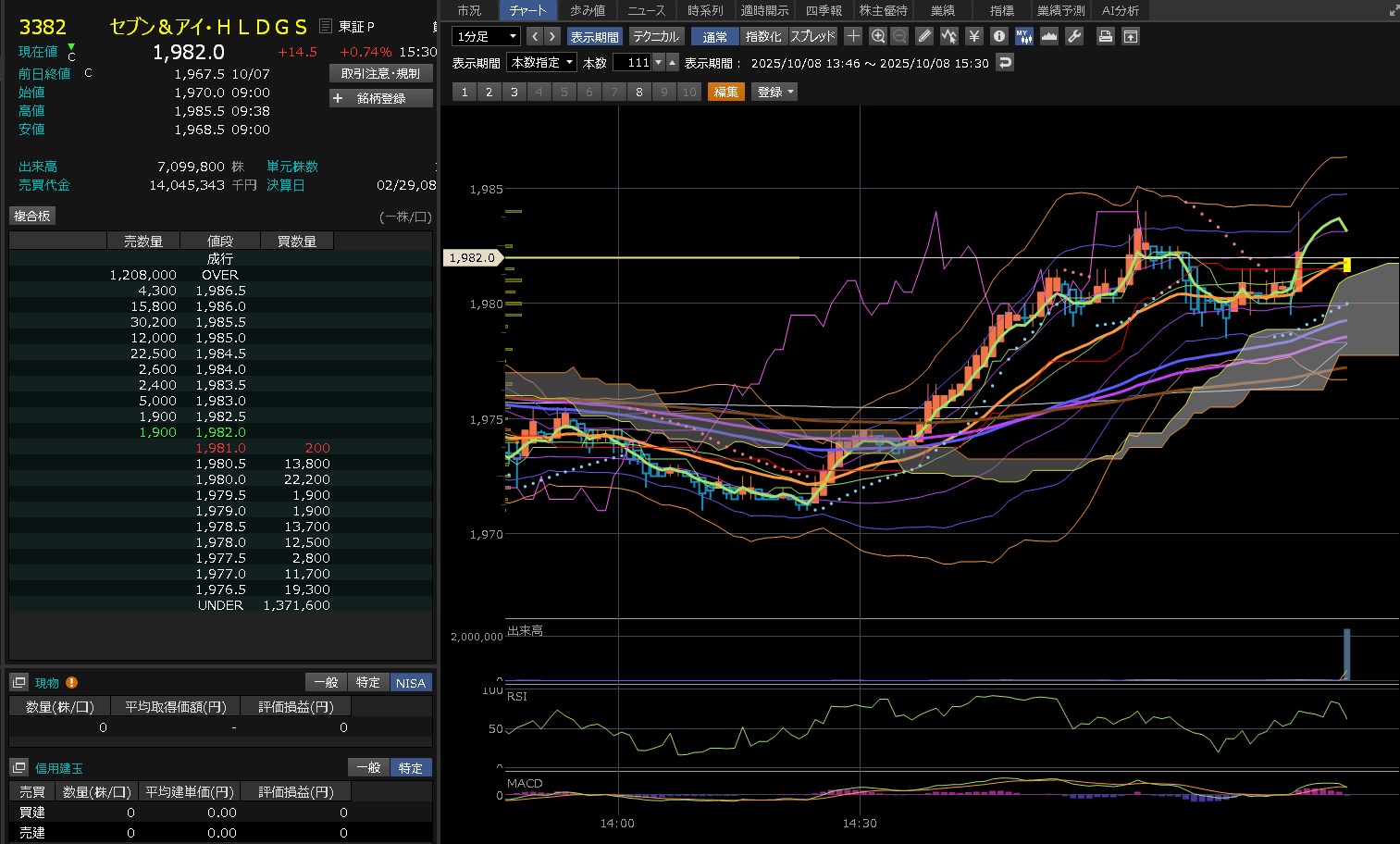Select 一般 account in 信用建玉 section
The width and height of the screenshot is (1400, 844).
point(368,768)
